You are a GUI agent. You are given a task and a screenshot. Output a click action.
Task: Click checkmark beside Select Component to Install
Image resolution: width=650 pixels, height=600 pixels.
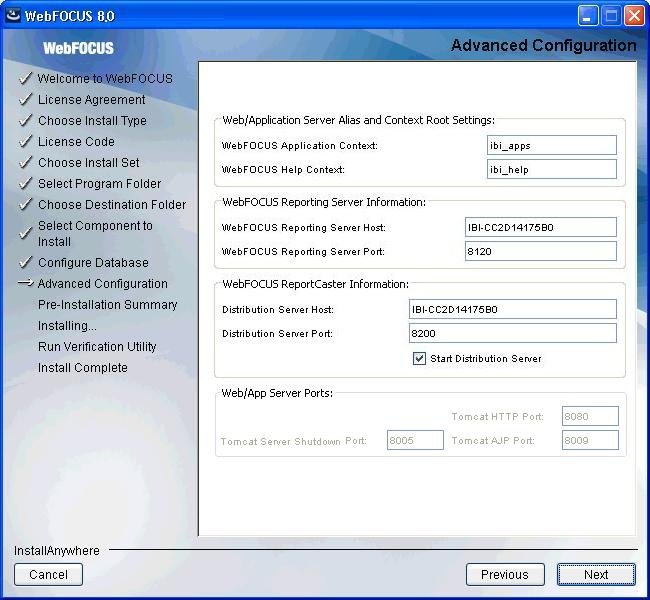coord(26,233)
